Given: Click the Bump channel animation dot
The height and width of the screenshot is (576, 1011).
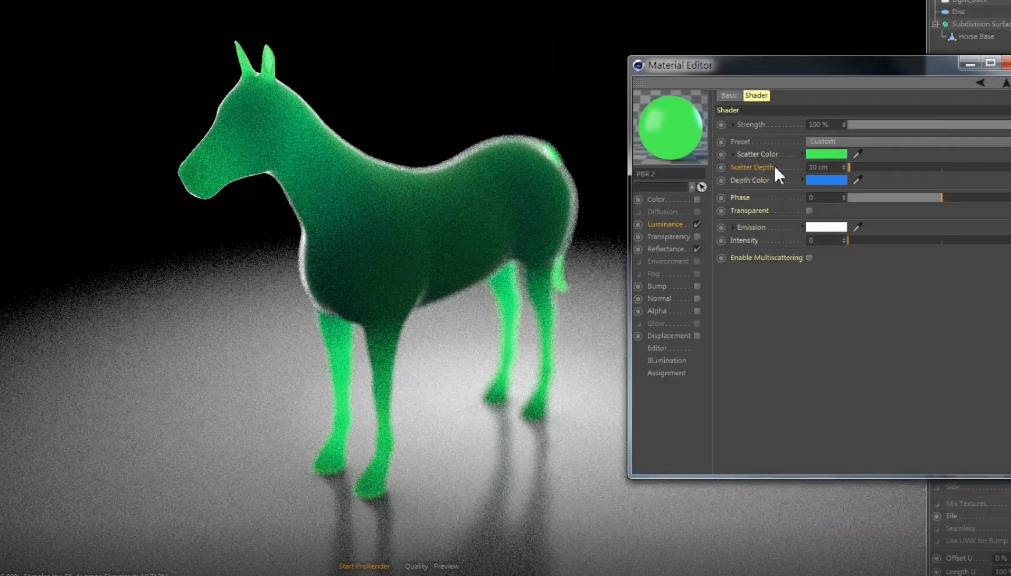Looking at the screenshot, I should pyautogui.click(x=638, y=286).
